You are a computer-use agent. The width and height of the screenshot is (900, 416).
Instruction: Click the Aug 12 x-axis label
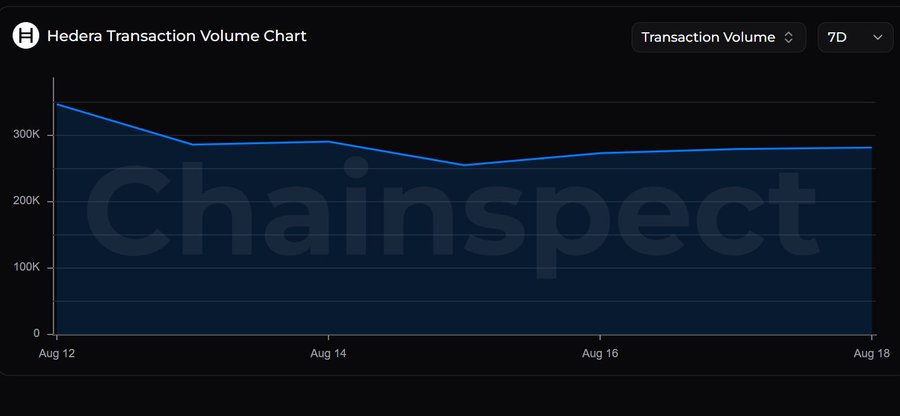pos(57,354)
